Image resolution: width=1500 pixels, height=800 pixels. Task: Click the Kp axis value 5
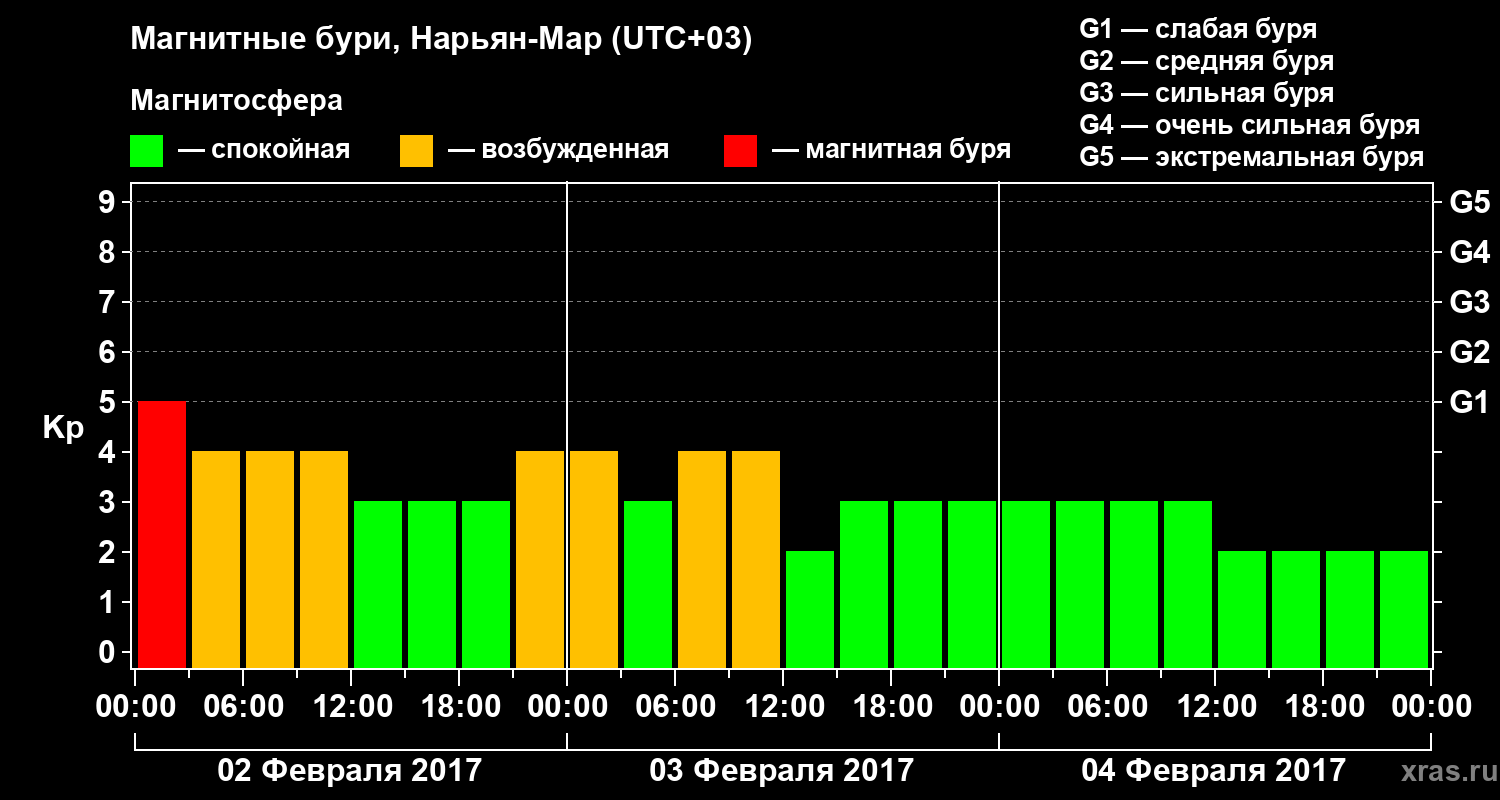click(x=109, y=402)
